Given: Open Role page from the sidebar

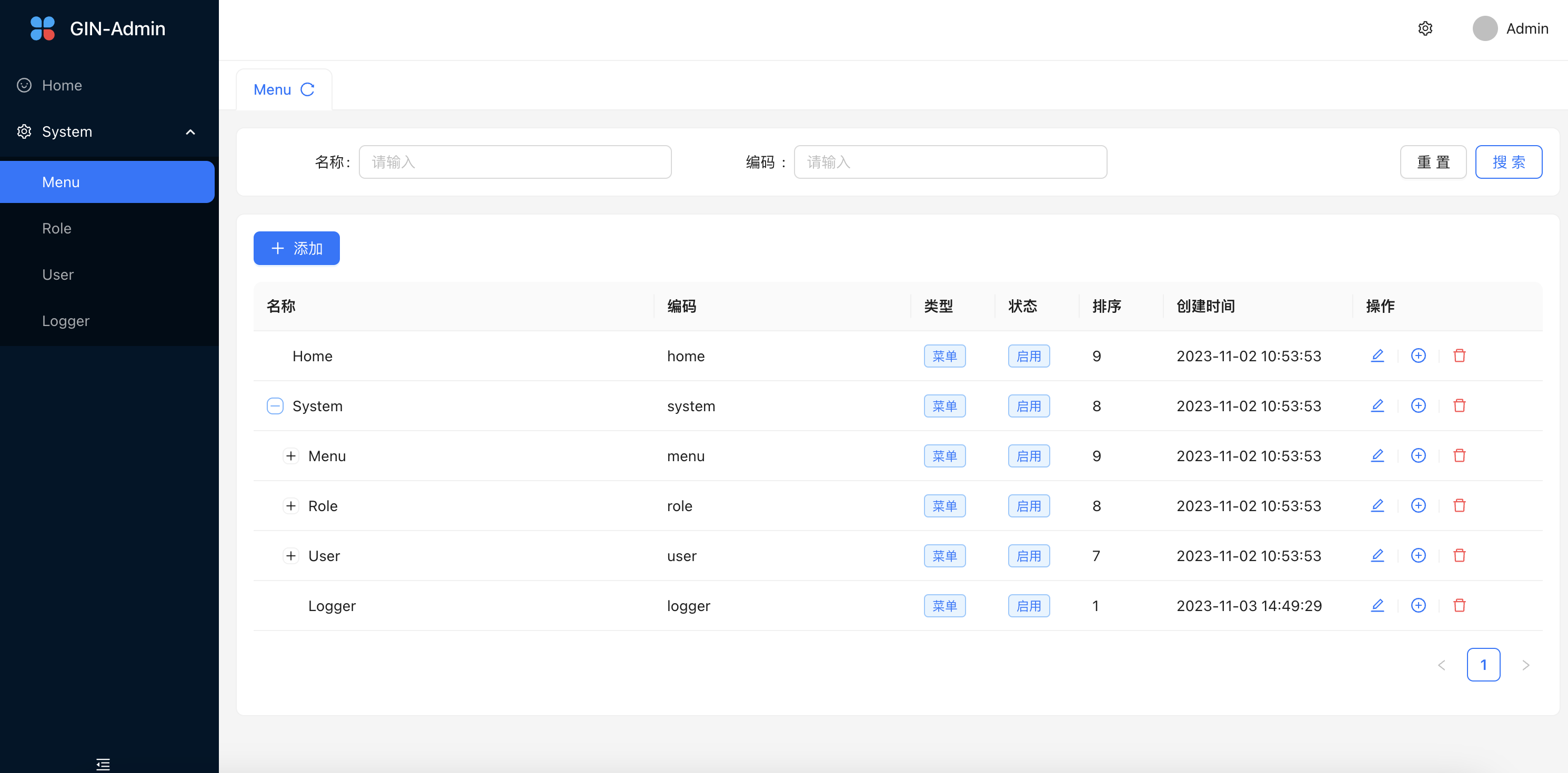Looking at the screenshot, I should point(57,228).
